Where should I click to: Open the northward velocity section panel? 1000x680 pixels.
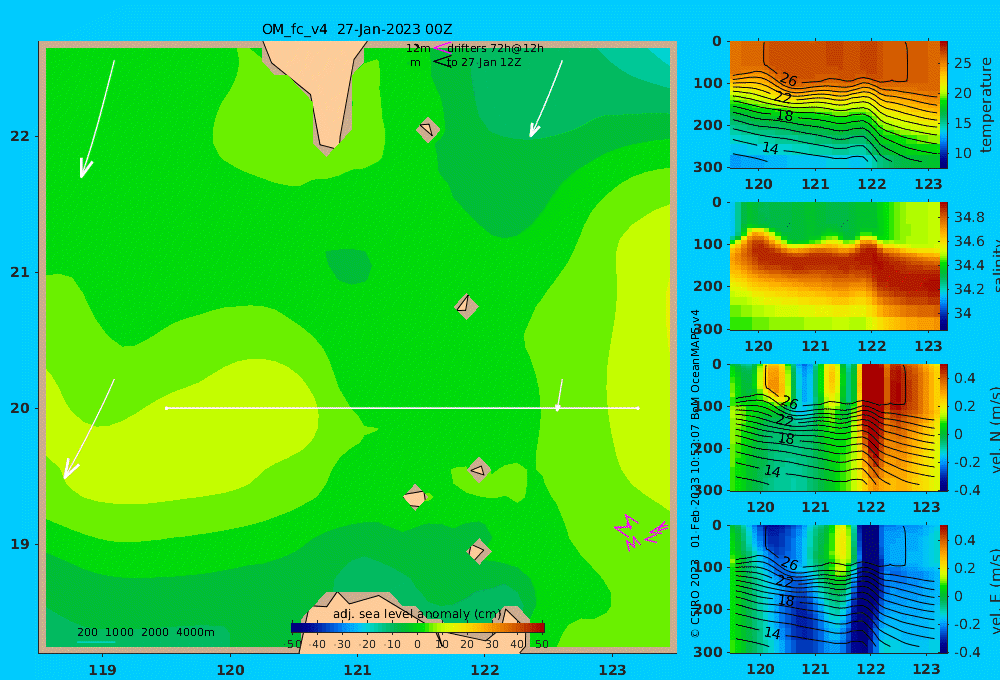(x=834, y=427)
